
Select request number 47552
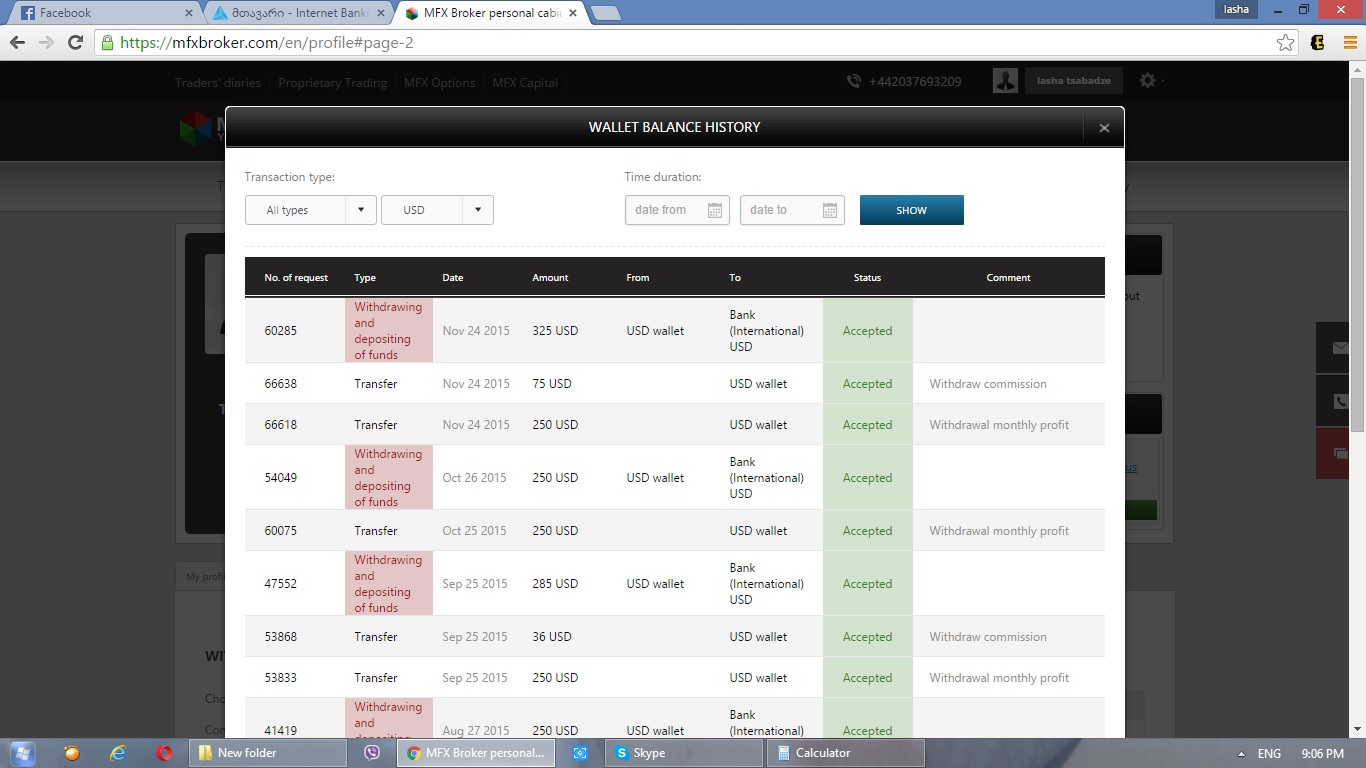point(281,584)
